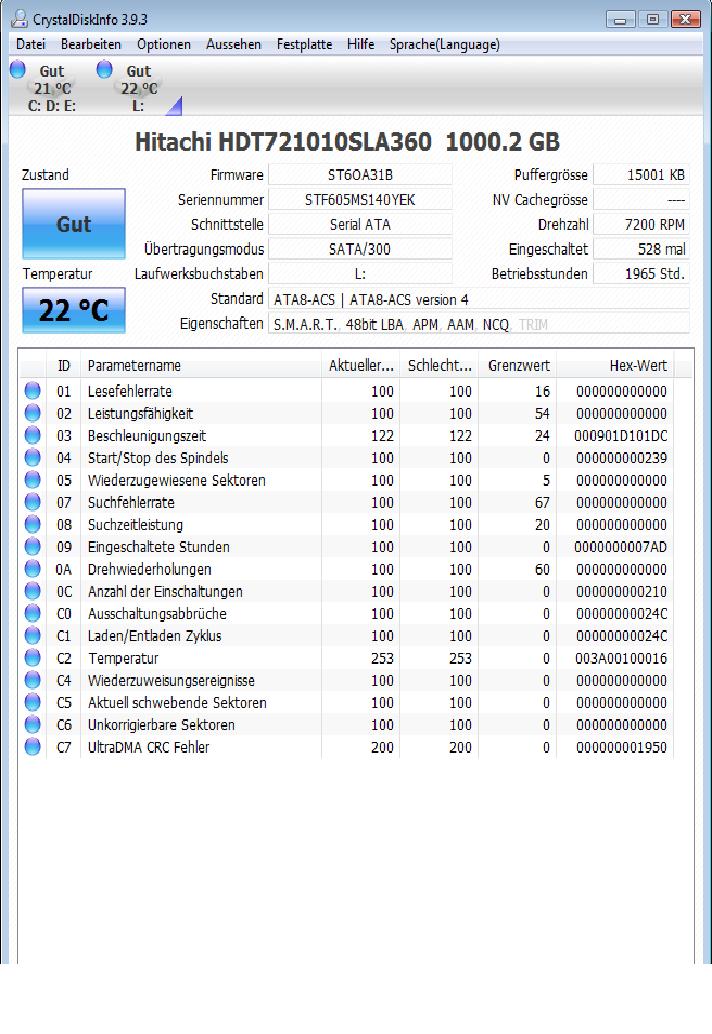
Task: Click status orb for Aktuell schwebende Sektoren
Action: tap(32, 702)
